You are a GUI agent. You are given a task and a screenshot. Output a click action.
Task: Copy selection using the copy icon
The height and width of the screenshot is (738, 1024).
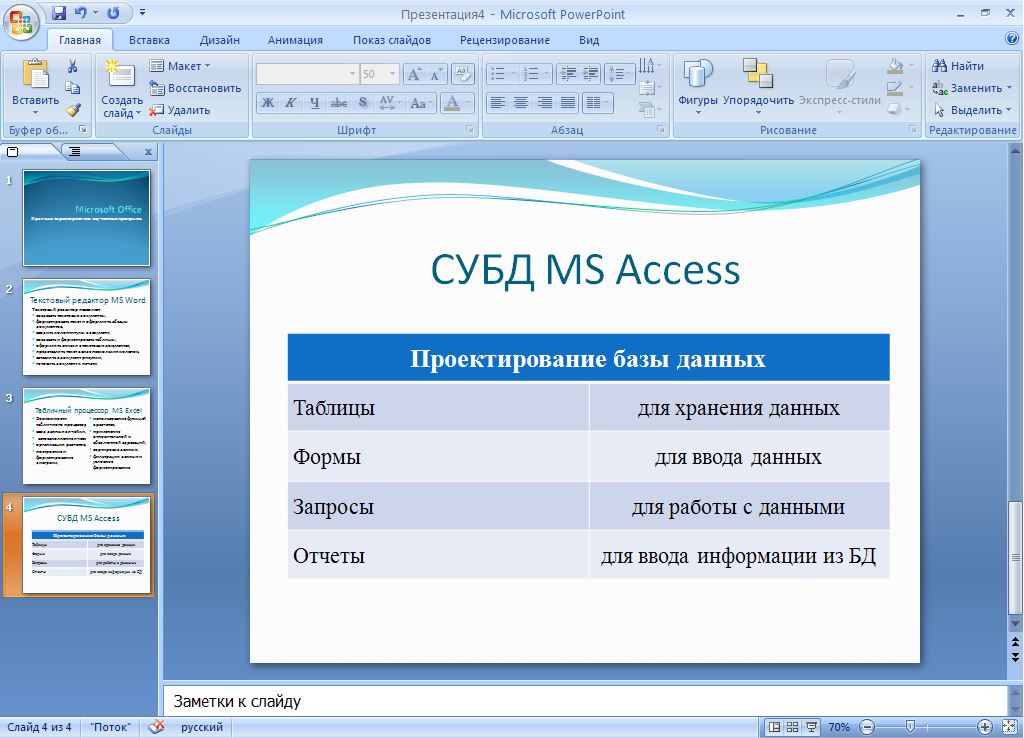coord(72,88)
